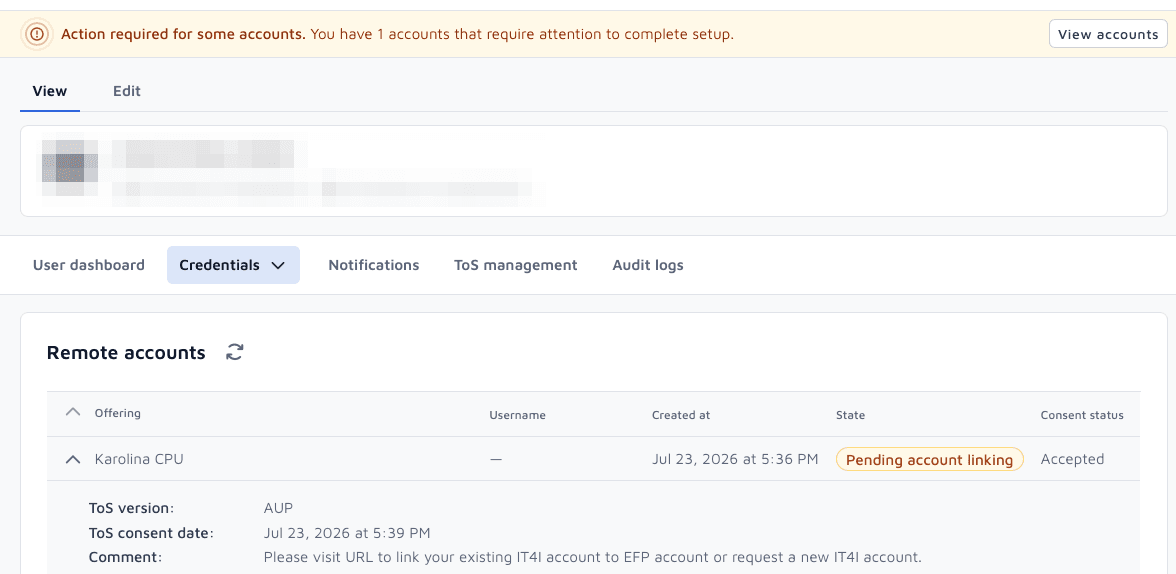Click the Username column header
This screenshot has width=1176, height=574.
coord(518,415)
